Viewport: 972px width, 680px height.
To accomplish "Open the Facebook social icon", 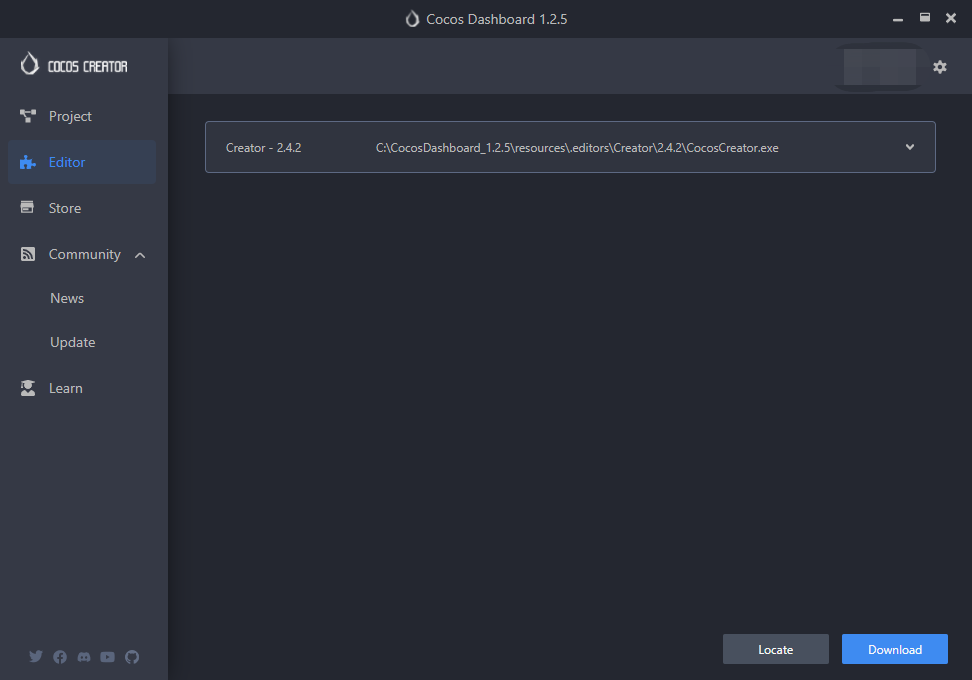I will pyautogui.click(x=60, y=656).
